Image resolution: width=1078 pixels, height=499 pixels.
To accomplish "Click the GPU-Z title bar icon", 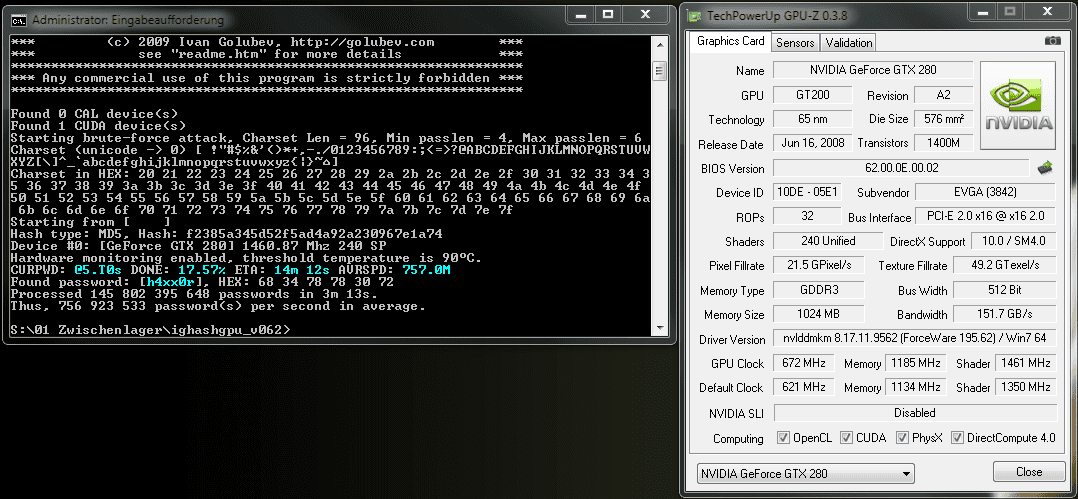I will point(694,14).
